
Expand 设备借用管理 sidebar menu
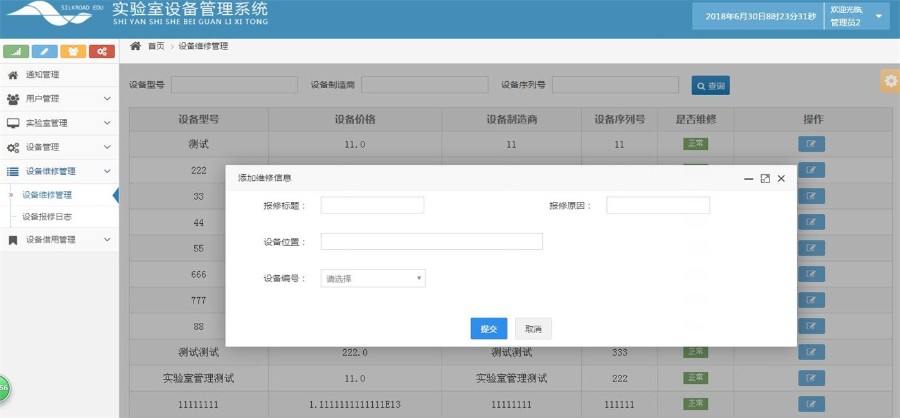click(59, 239)
